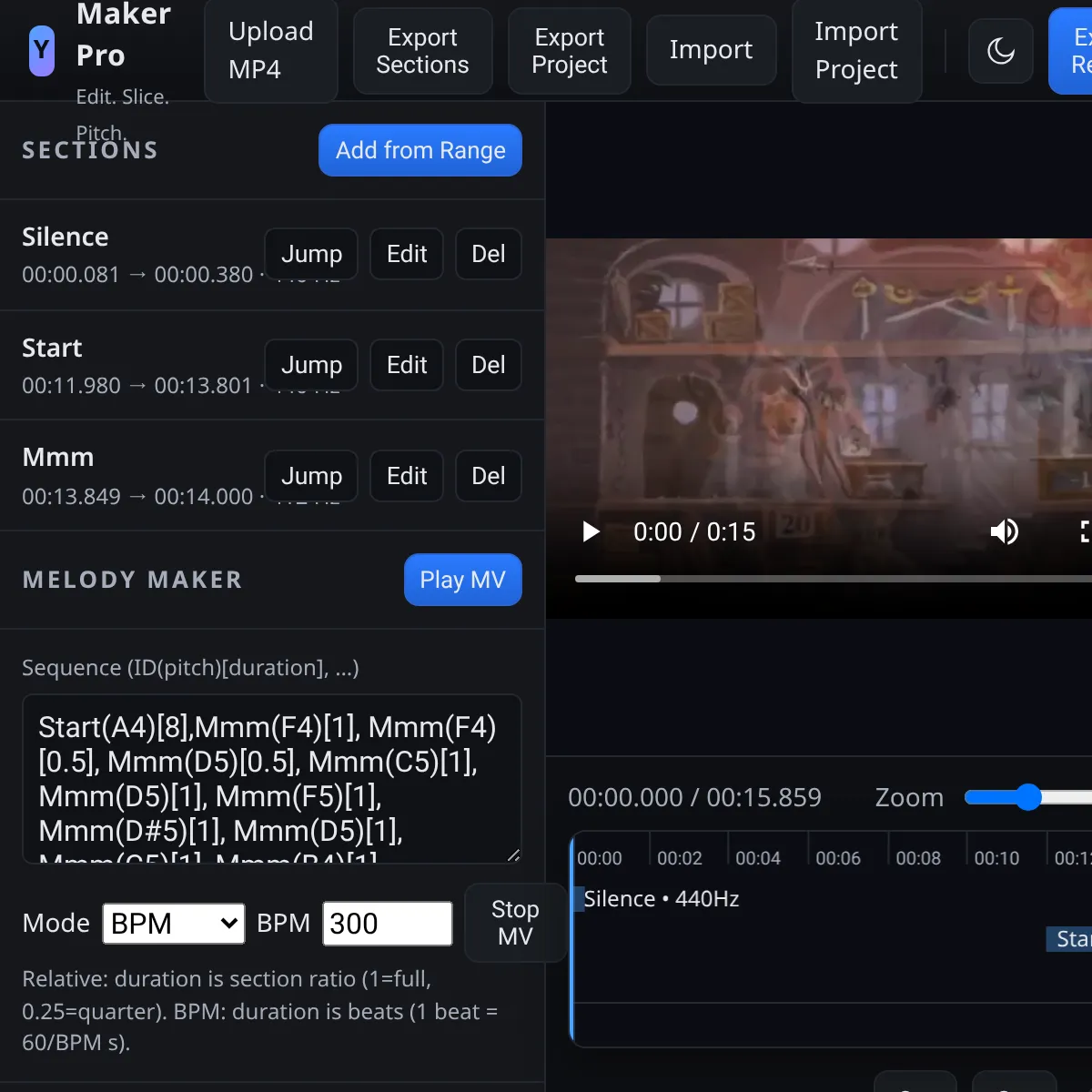Viewport: 1092px width, 1092px height.
Task: Mute the video volume speaker icon
Action: pos(1004,531)
